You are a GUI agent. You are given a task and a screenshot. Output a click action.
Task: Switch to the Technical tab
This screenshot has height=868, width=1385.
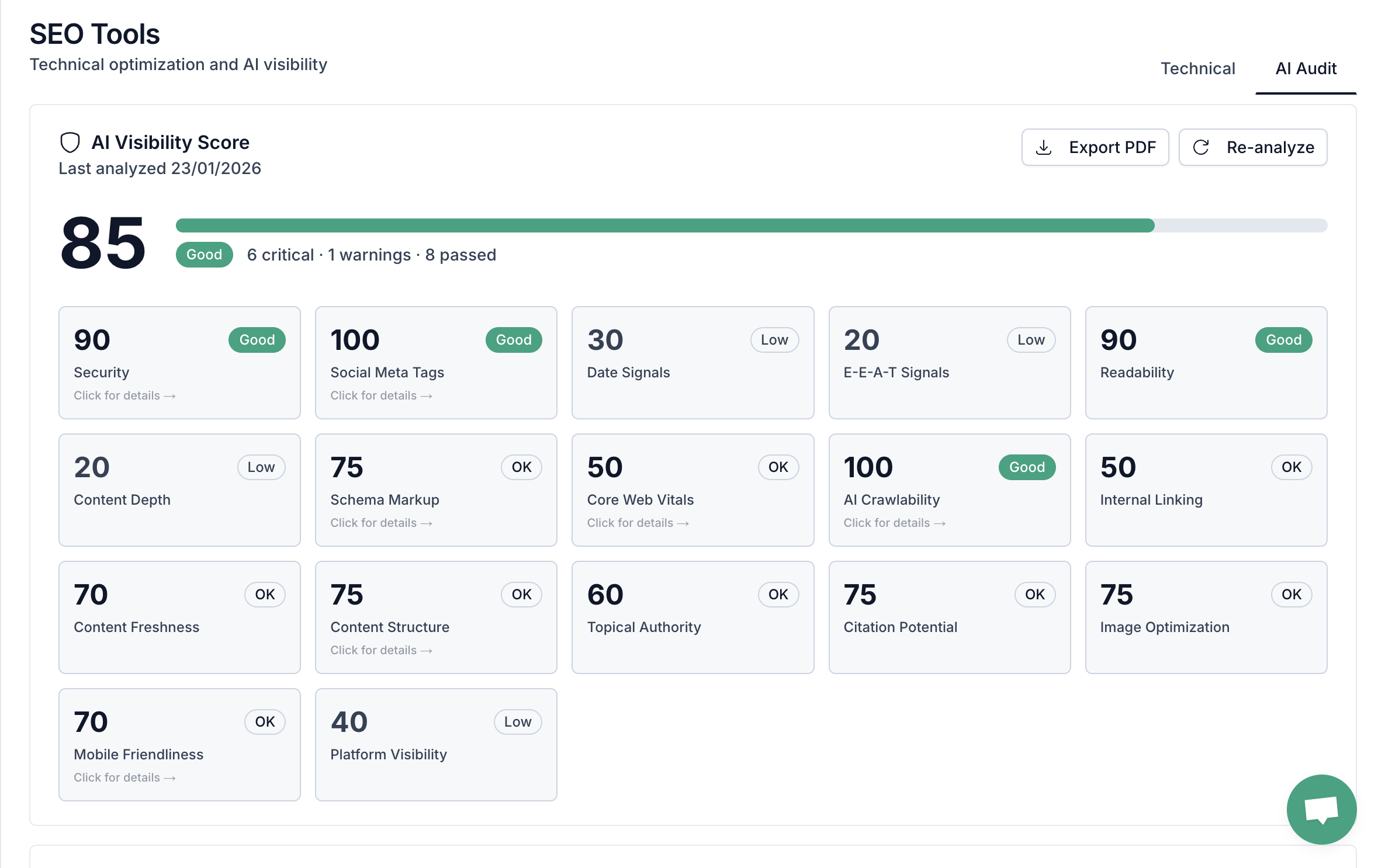click(1197, 68)
